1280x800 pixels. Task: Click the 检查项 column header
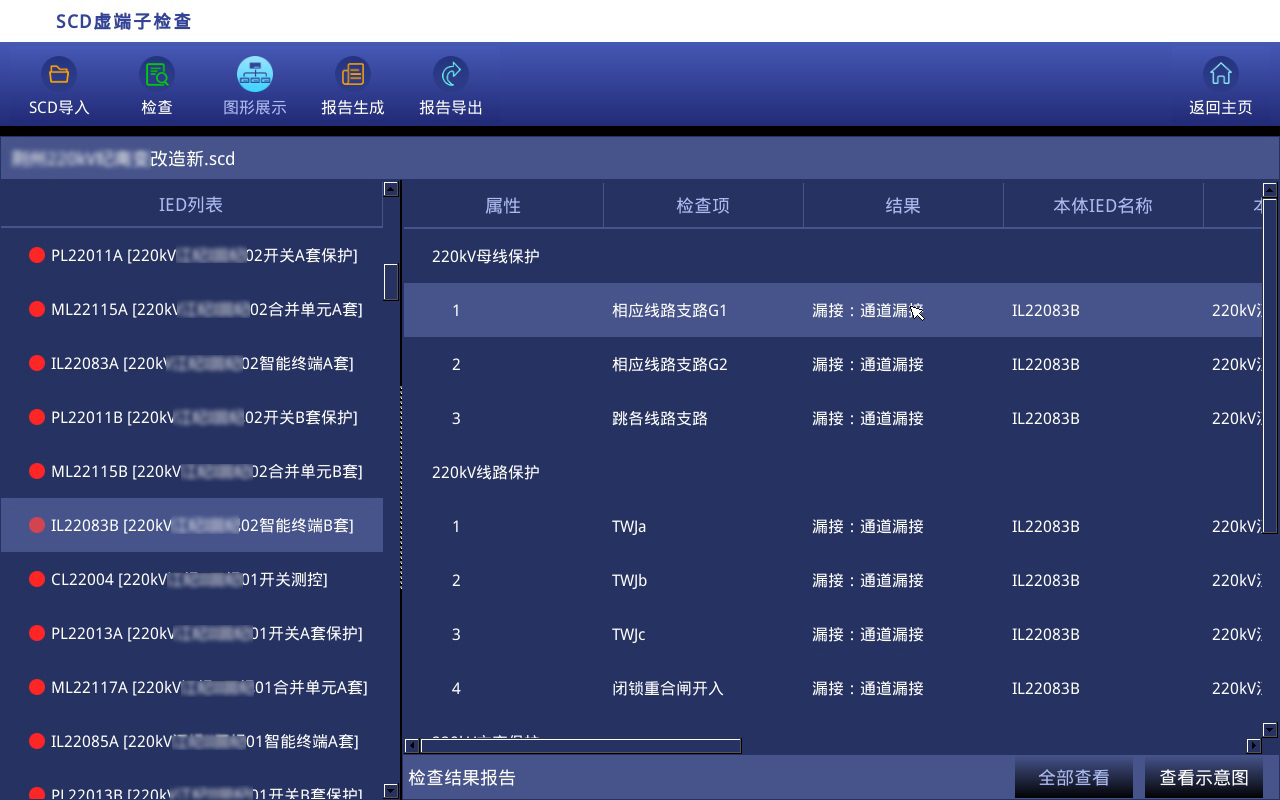click(x=703, y=205)
